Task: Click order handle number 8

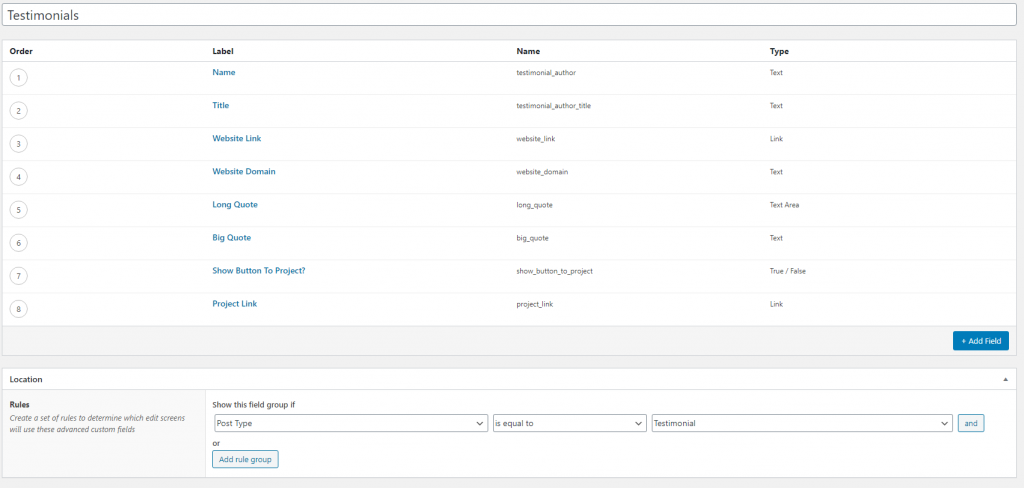Action: pos(18,310)
